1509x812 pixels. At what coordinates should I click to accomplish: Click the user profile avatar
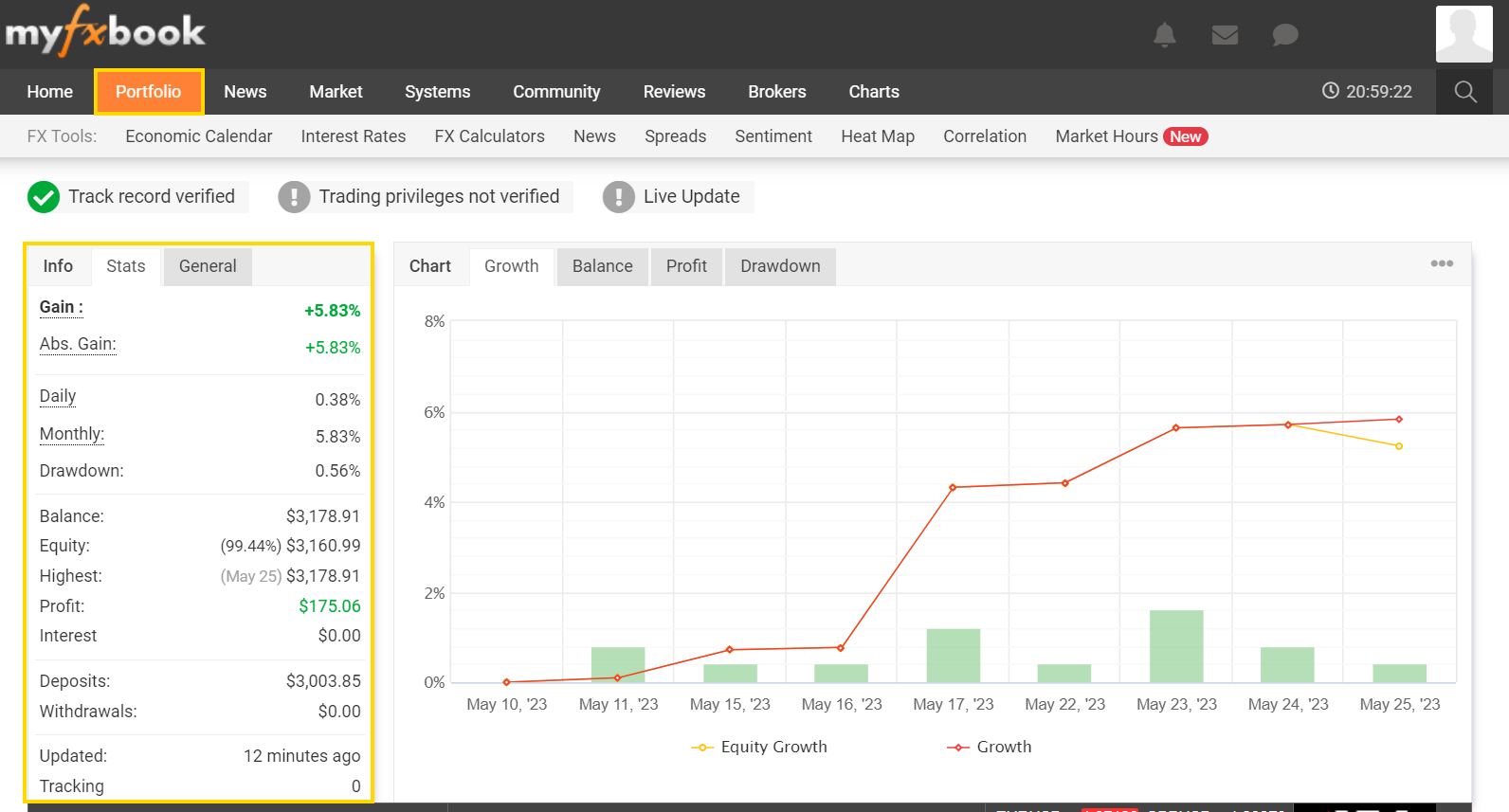(1464, 34)
